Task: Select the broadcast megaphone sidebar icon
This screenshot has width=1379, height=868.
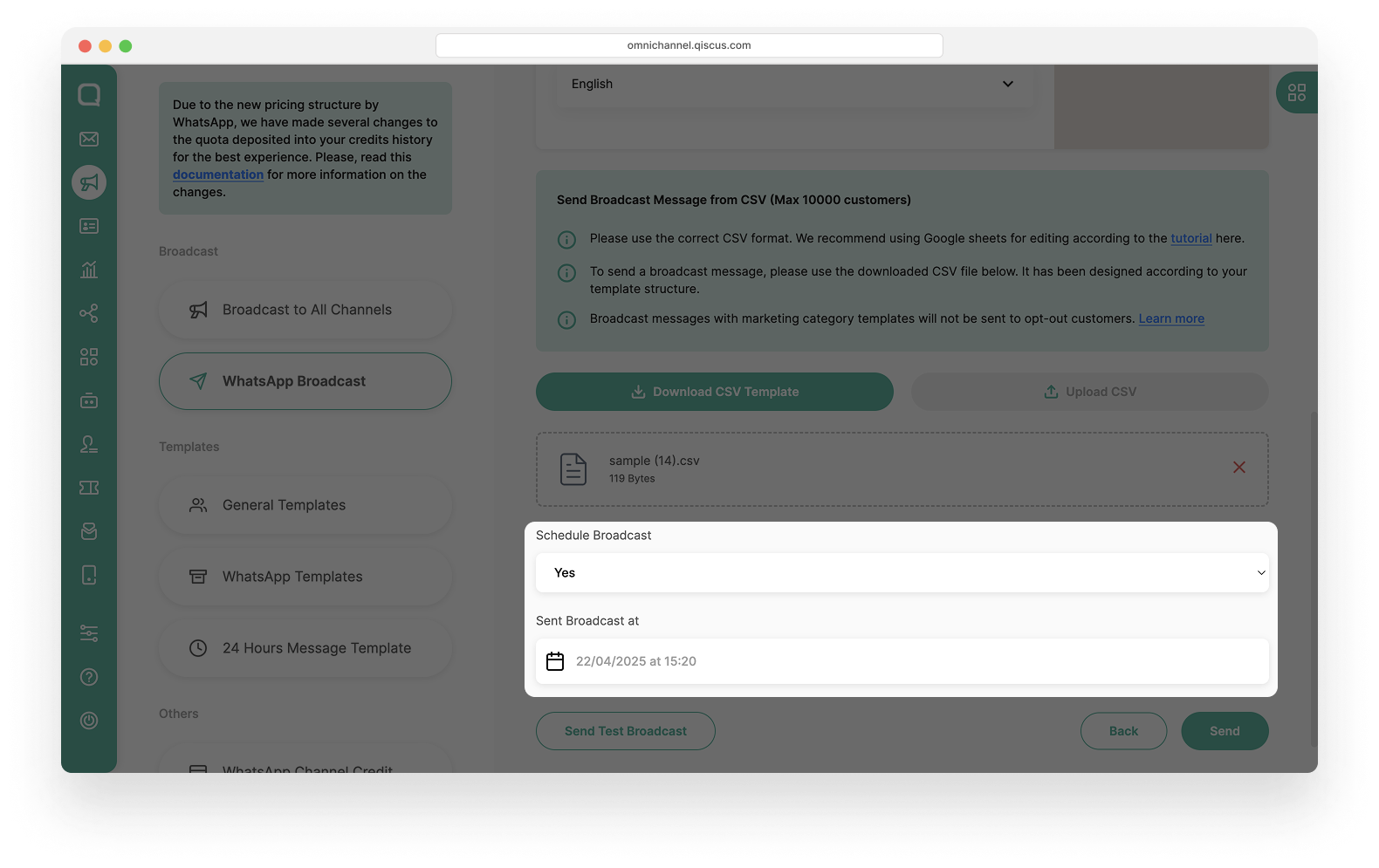Action: pos(89,182)
